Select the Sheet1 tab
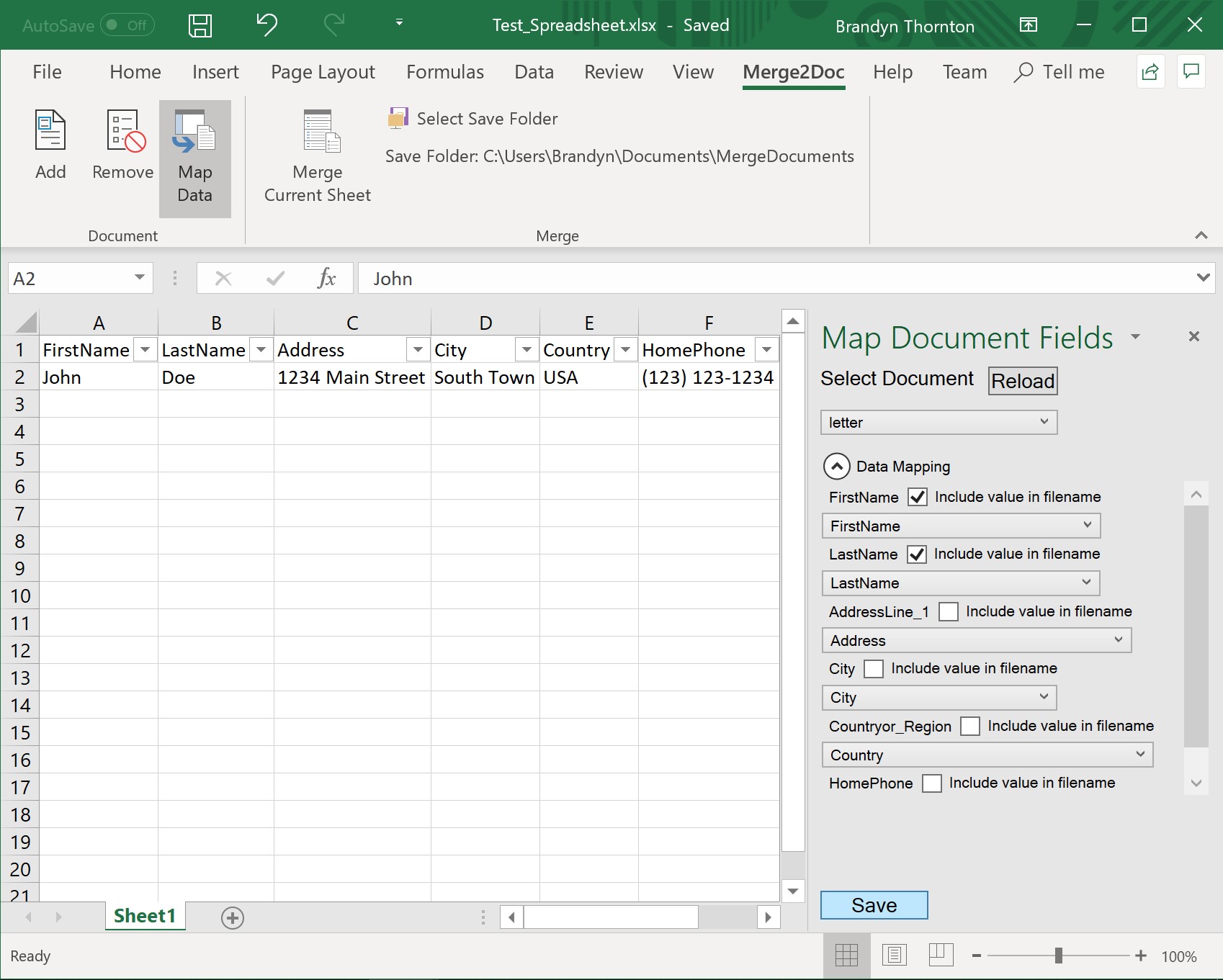1223x980 pixels. pos(145,916)
